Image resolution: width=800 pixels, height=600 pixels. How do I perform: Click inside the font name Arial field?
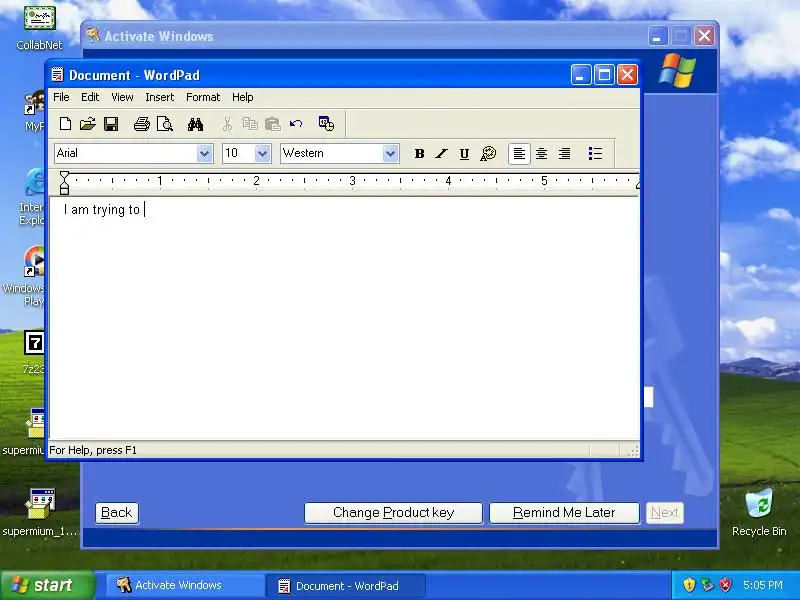click(126, 154)
